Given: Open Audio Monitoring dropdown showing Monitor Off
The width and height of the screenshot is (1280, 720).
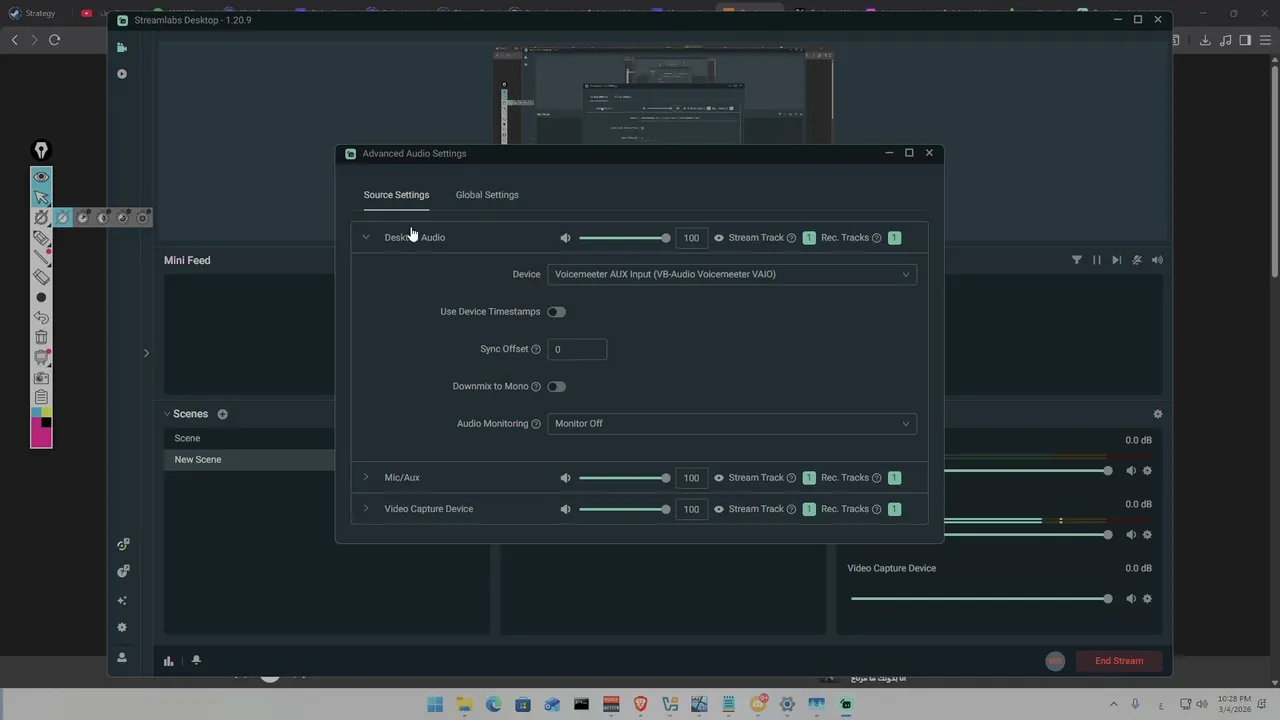Looking at the screenshot, I should point(732,424).
